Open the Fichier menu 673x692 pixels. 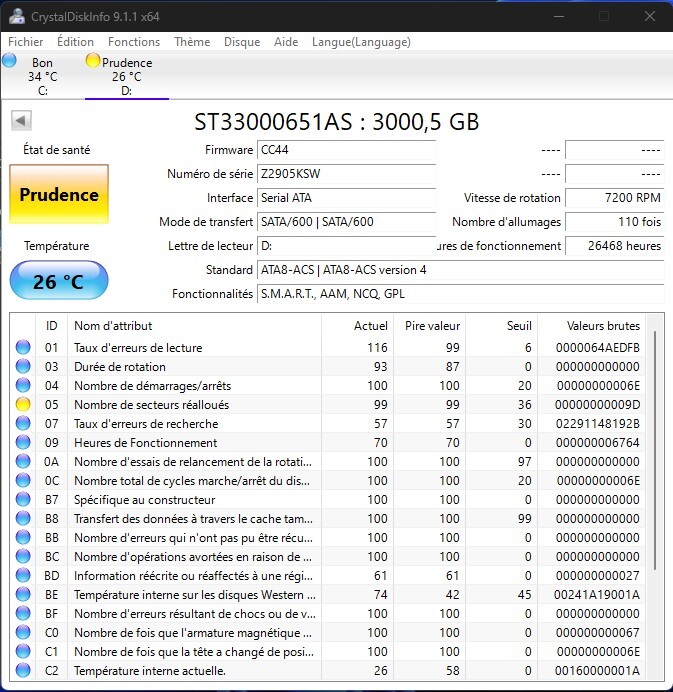26,42
